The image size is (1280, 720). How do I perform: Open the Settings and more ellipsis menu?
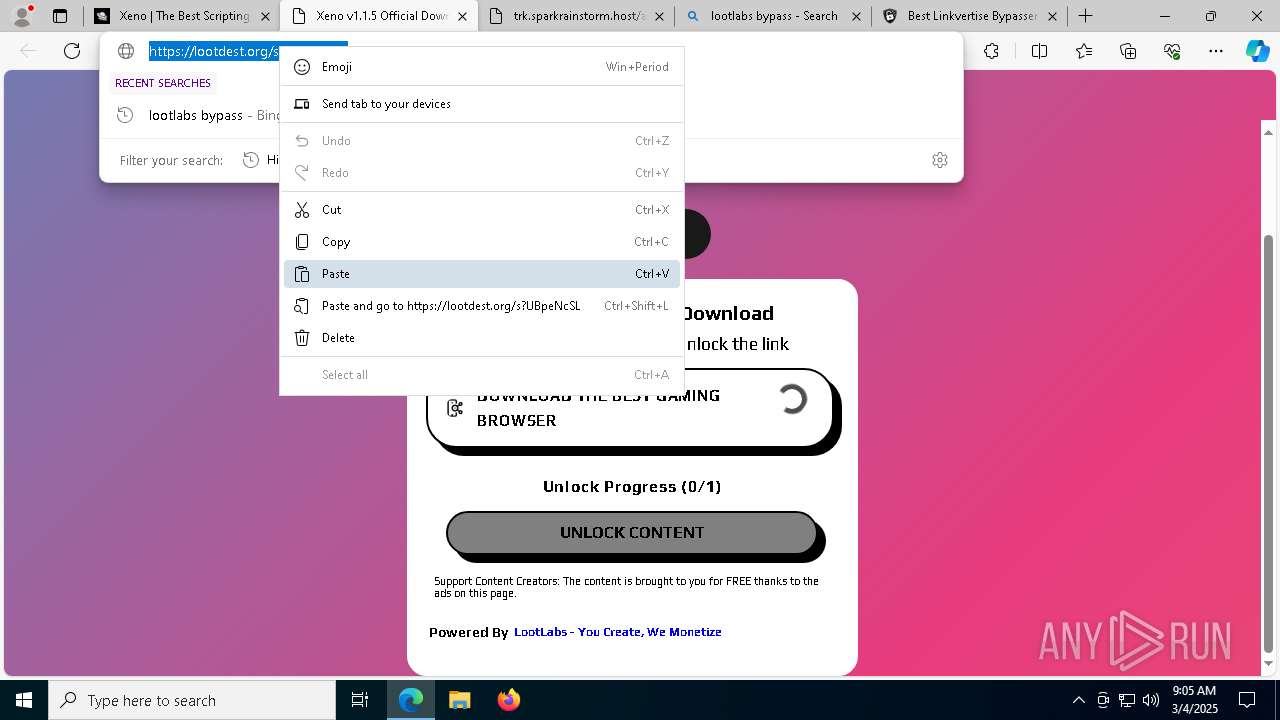point(1216,51)
